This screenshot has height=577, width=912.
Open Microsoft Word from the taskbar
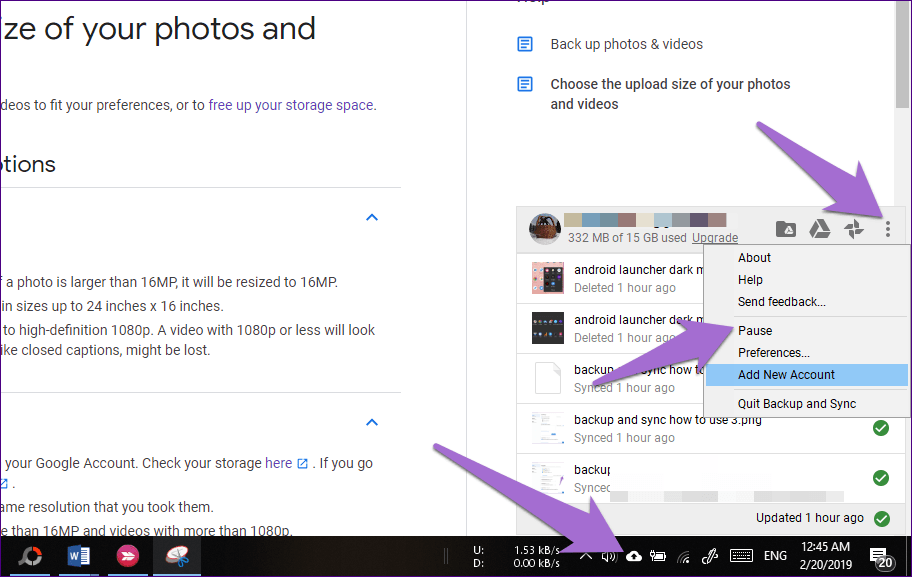[79, 557]
